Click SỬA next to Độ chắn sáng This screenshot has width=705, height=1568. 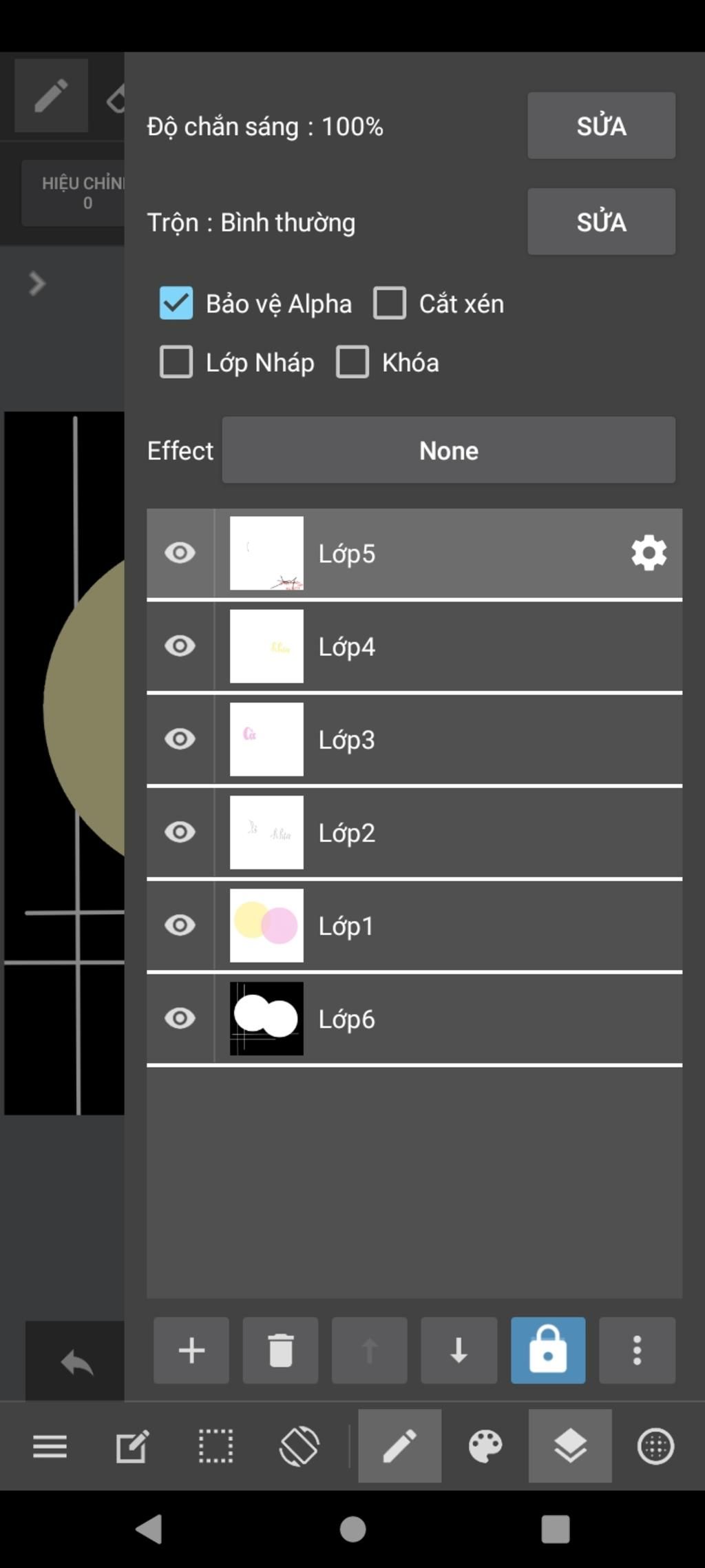point(601,126)
